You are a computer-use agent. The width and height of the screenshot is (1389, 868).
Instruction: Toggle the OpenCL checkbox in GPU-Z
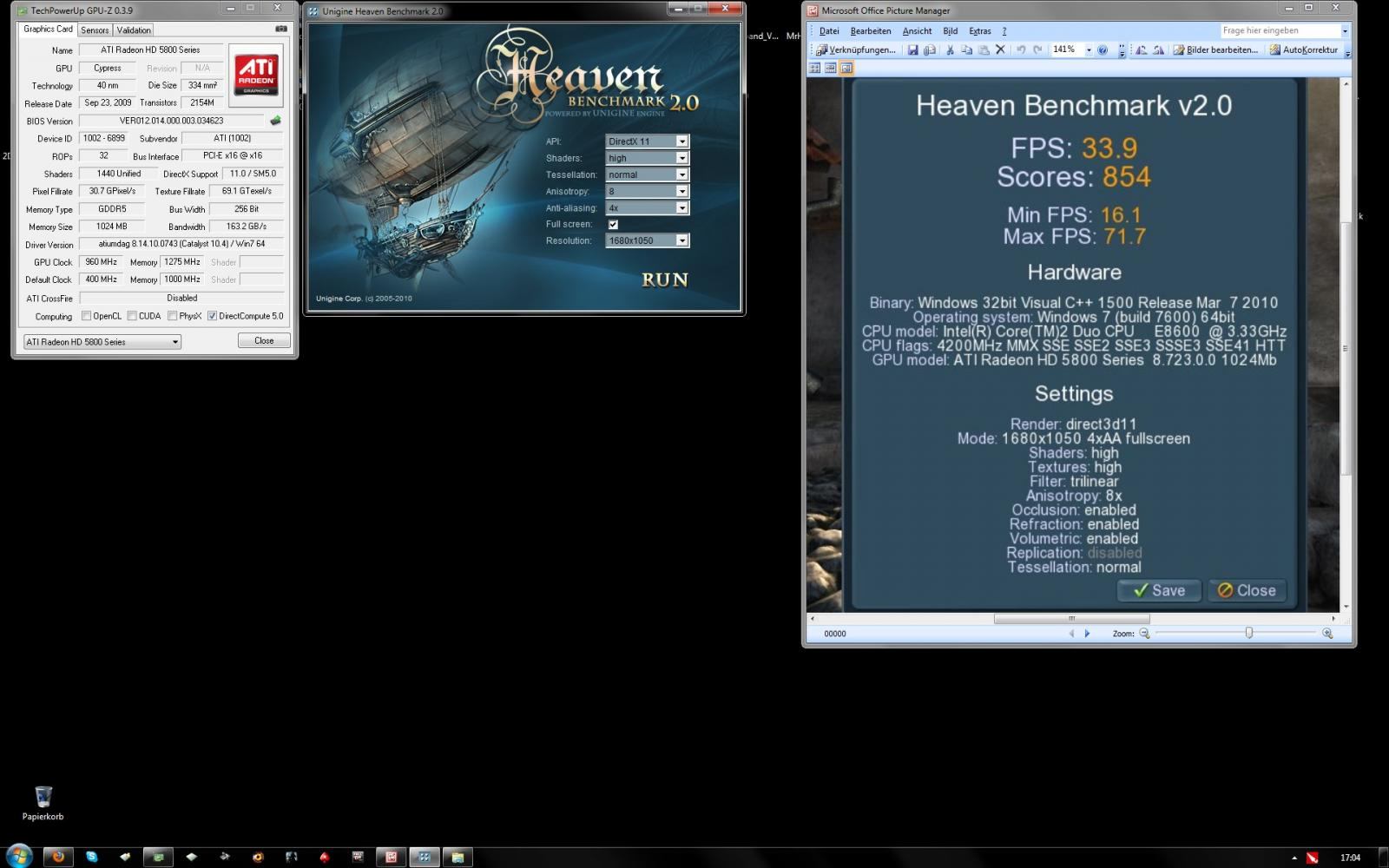86,316
